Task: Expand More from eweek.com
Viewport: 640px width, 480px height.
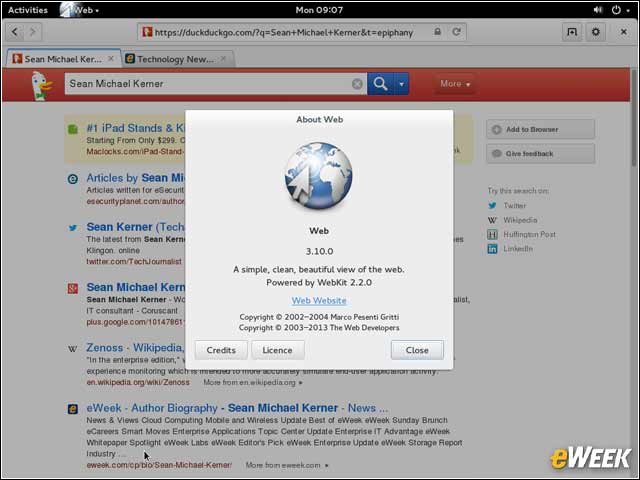Action: (x=287, y=465)
